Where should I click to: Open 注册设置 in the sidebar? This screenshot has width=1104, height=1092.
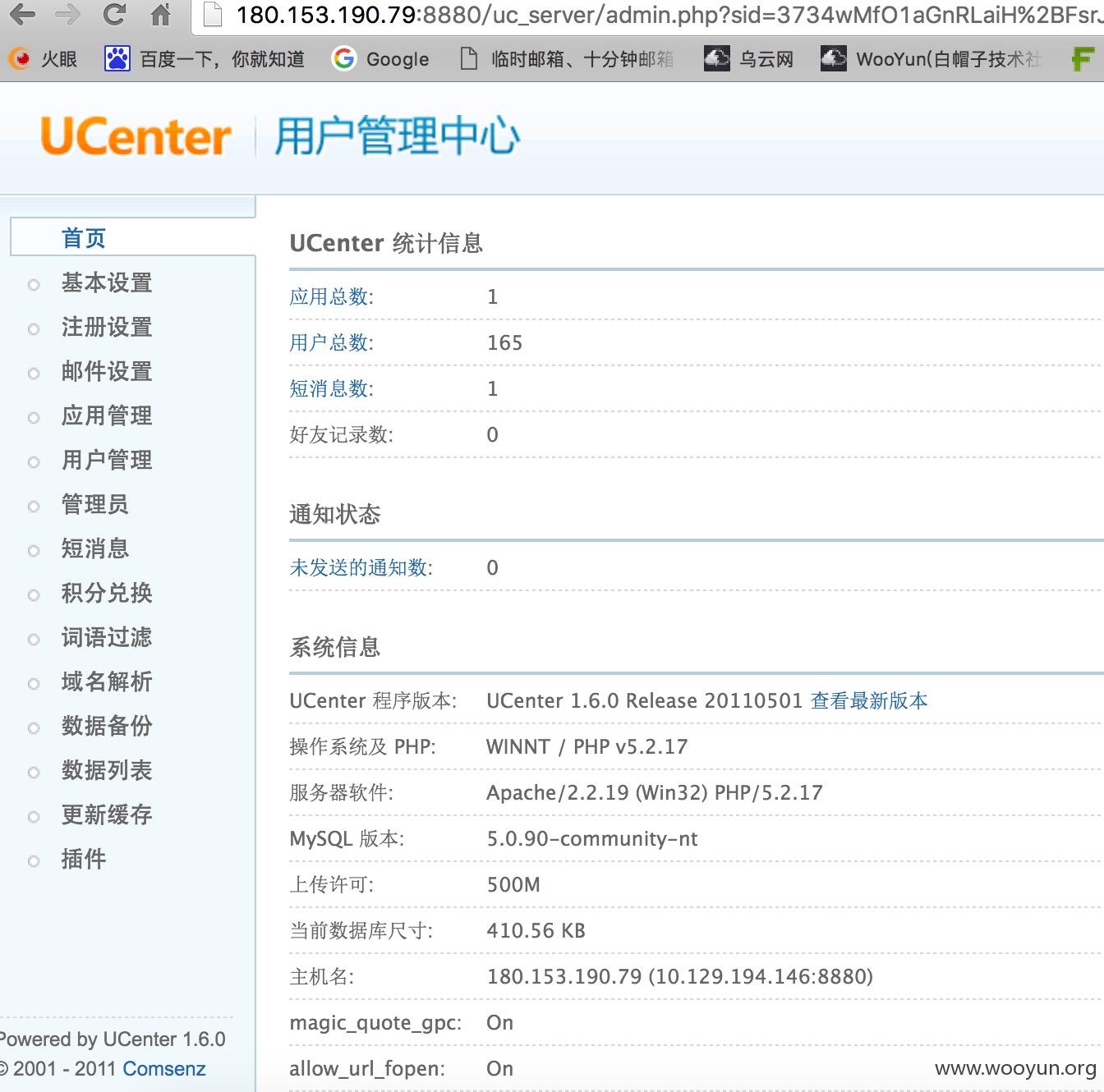coord(107,327)
